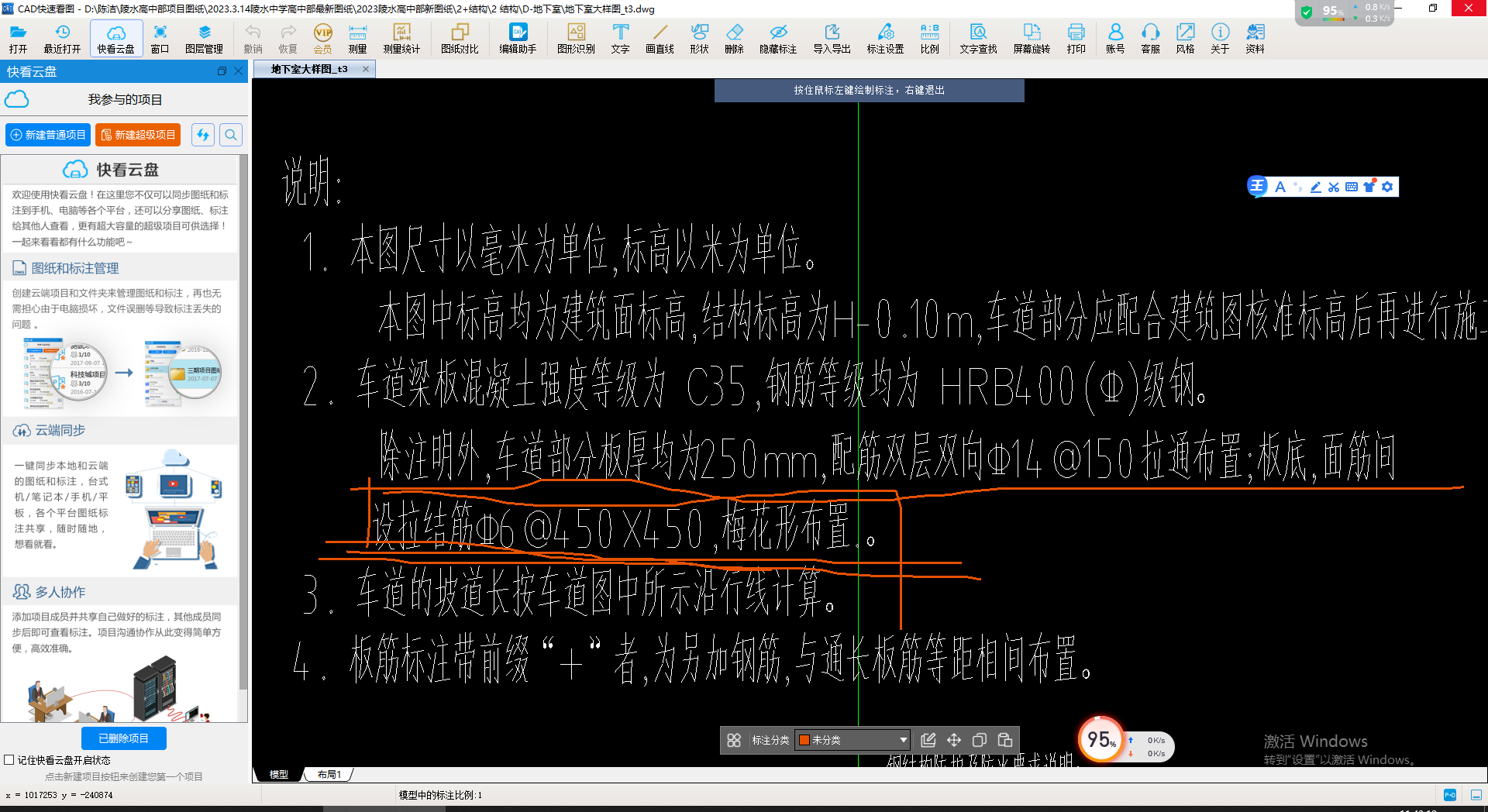Show recently opened files (最近打开)

62,38
